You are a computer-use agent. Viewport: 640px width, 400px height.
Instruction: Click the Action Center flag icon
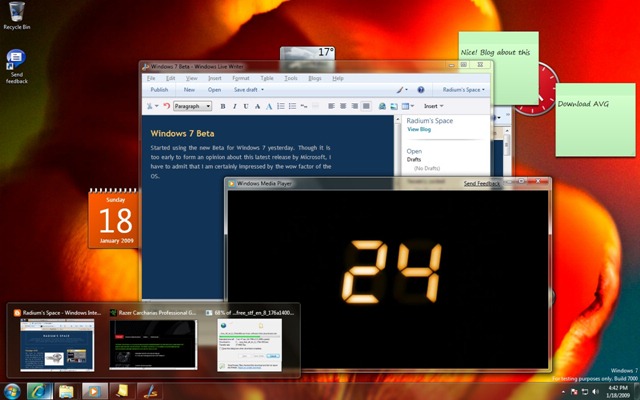(574, 392)
